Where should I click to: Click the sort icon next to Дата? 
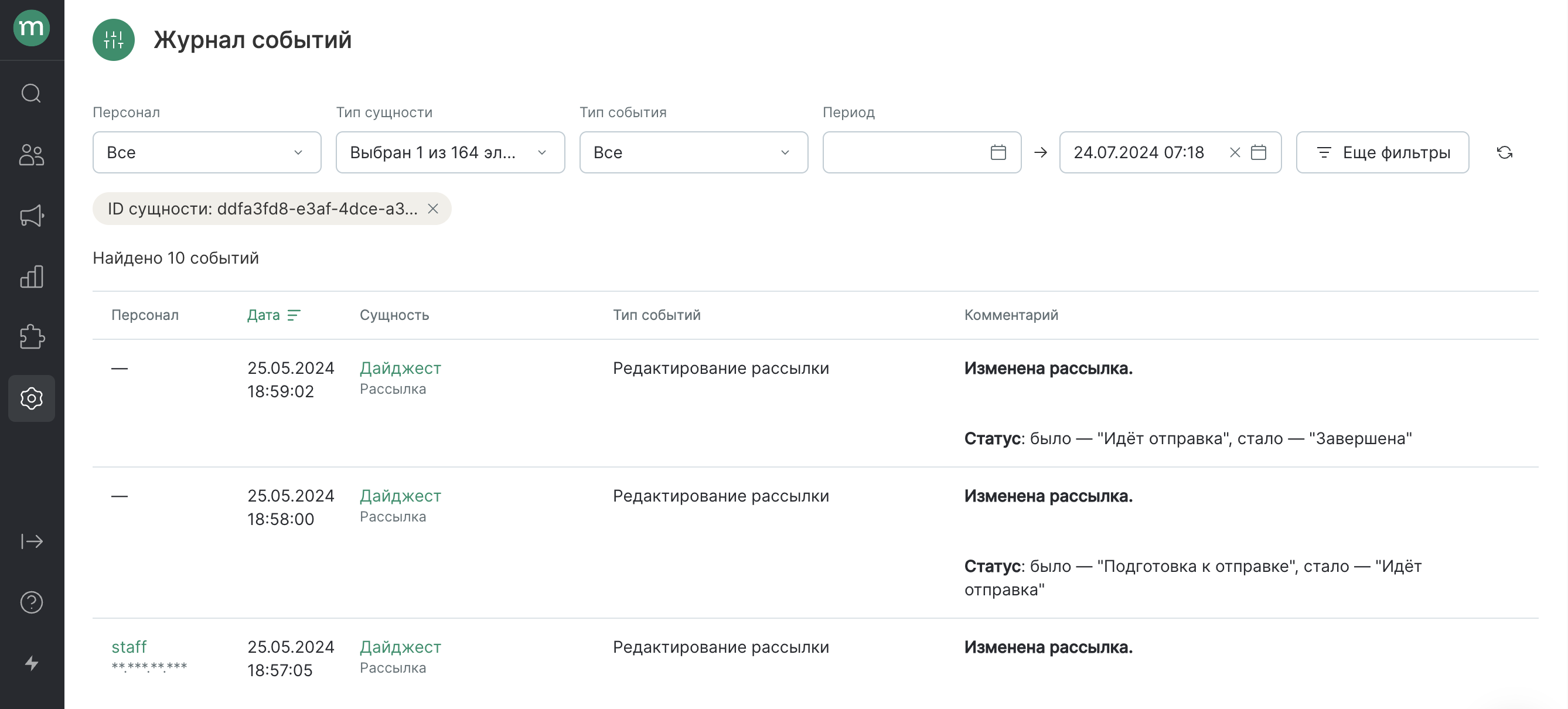coord(294,315)
